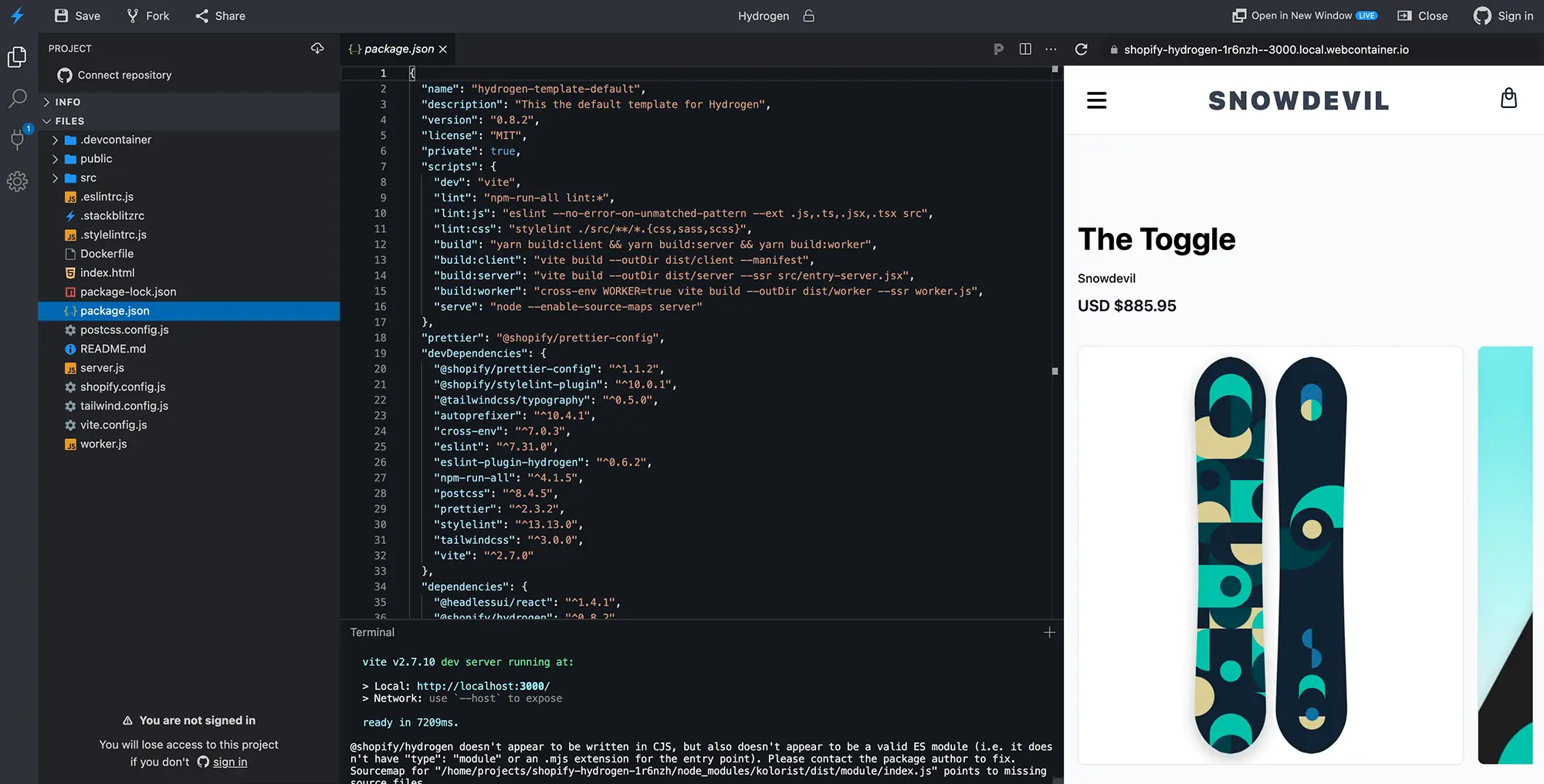The width and height of the screenshot is (1544, 784).
Task: Click the editor vertical scrollbar marker
Action: pyautogui.click(x=1055, y=371)
